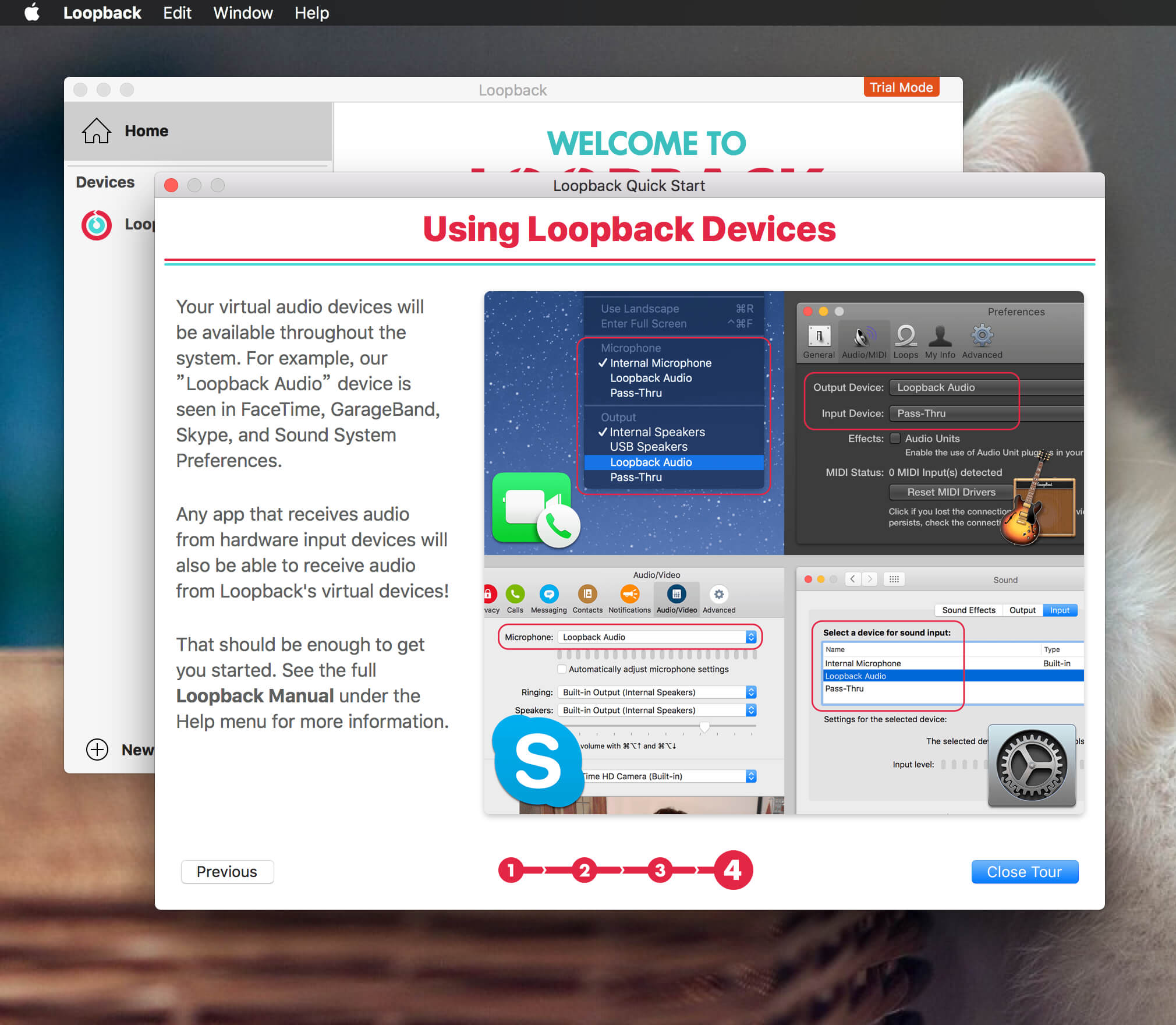Toggle the Audio Units effects checkbox
This screenshot has width=1176, height=1025.
pos(895,438)
